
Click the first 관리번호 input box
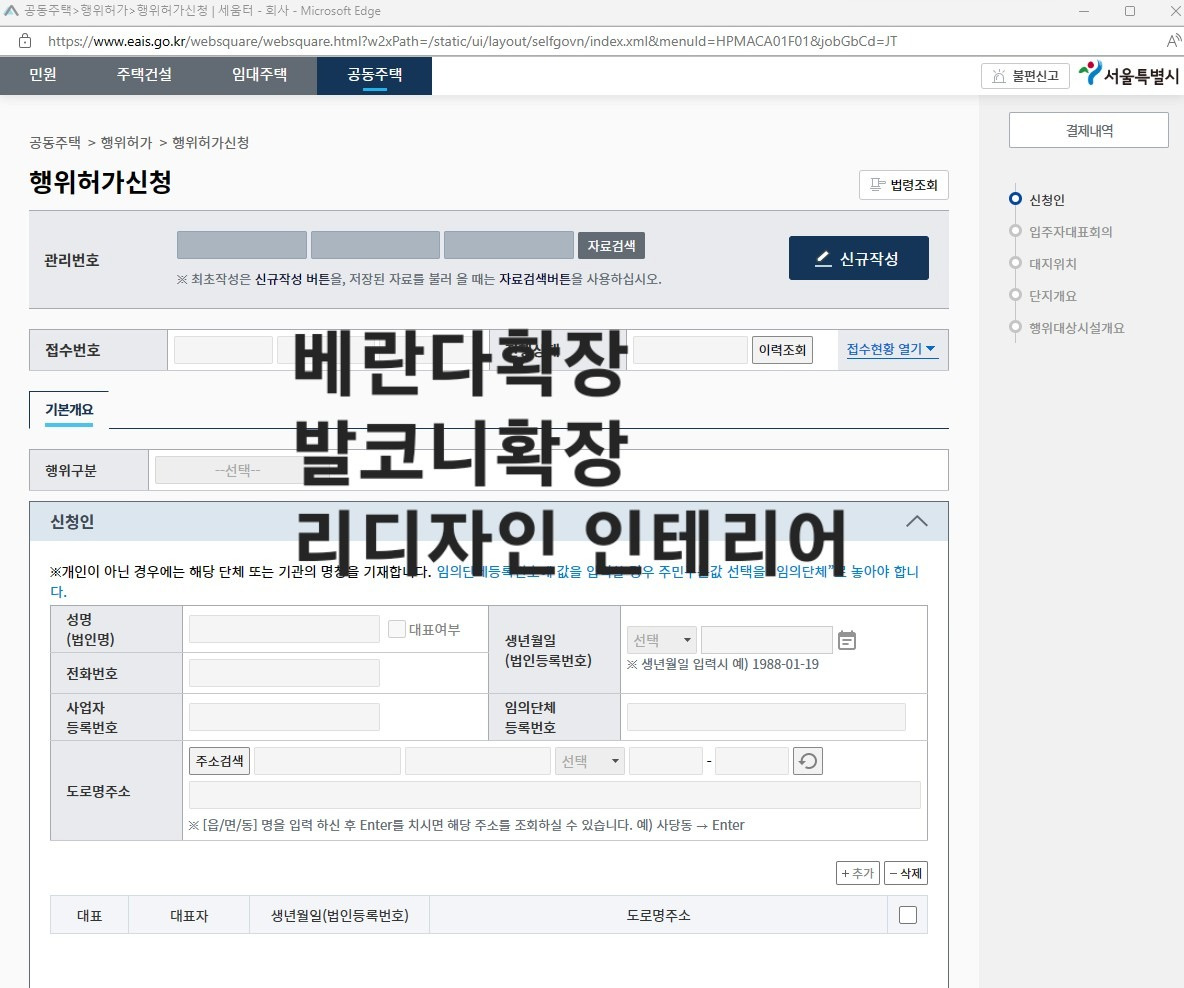(242, 245)
